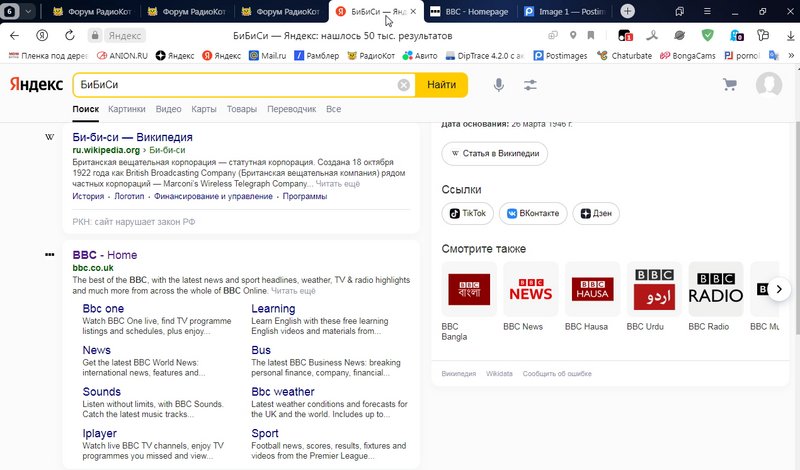Clear the search field with the X icon
The image size is (800, 470).
pos(404,85)
